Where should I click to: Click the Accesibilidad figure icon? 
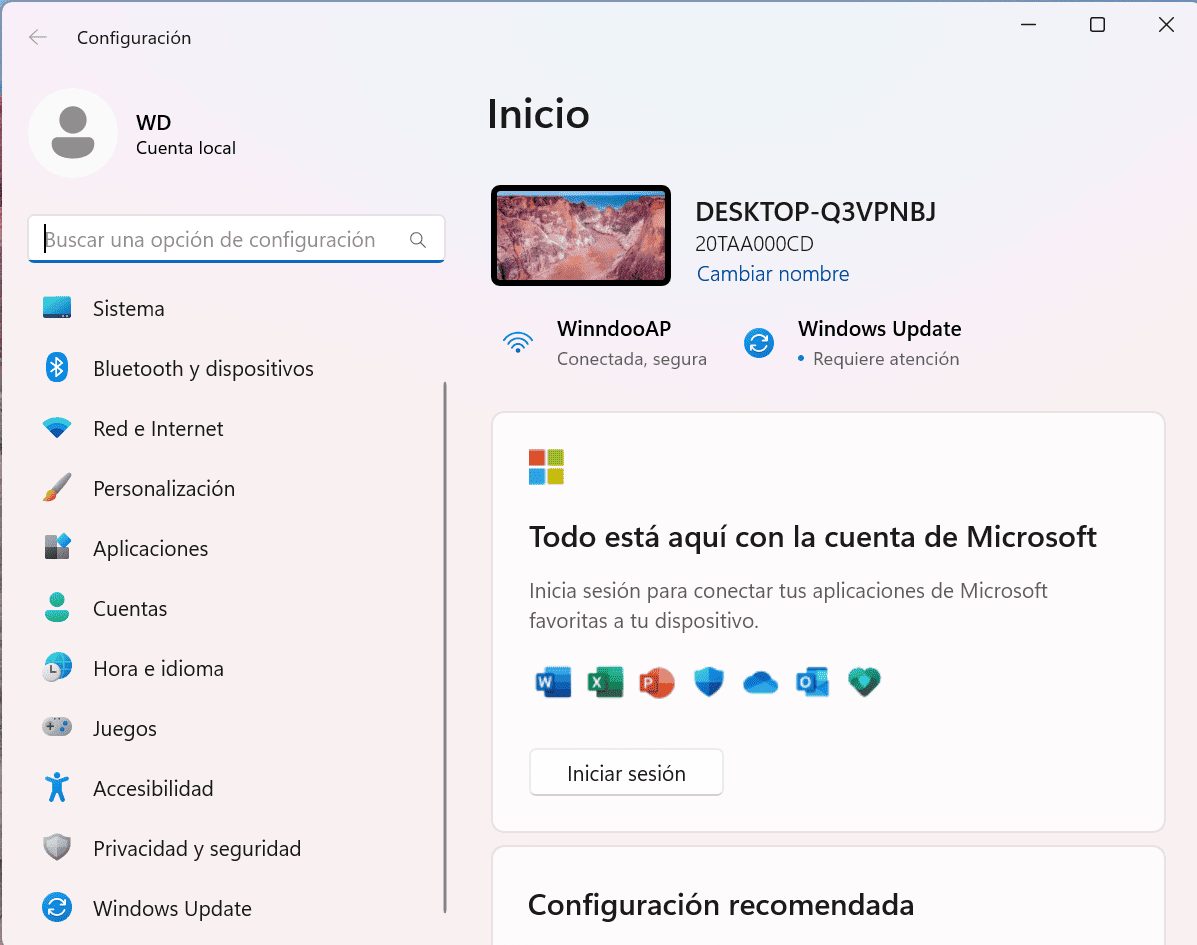56,787
